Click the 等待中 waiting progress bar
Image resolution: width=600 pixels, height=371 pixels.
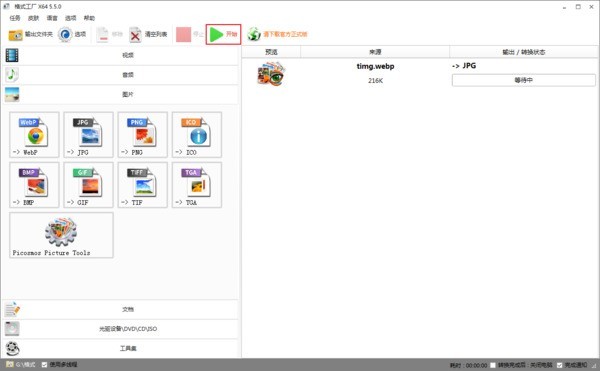[523, 80]
